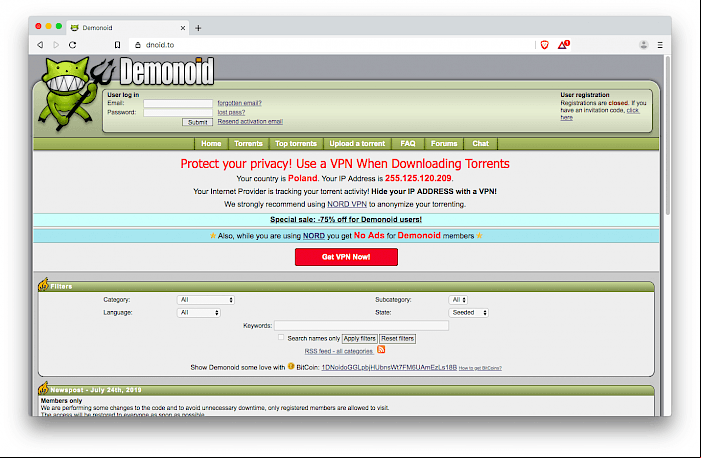This screenshot has height=458, width=701.
Task: Click the IP address 255.125.120.209 text
Action: [x=418, y=178]
